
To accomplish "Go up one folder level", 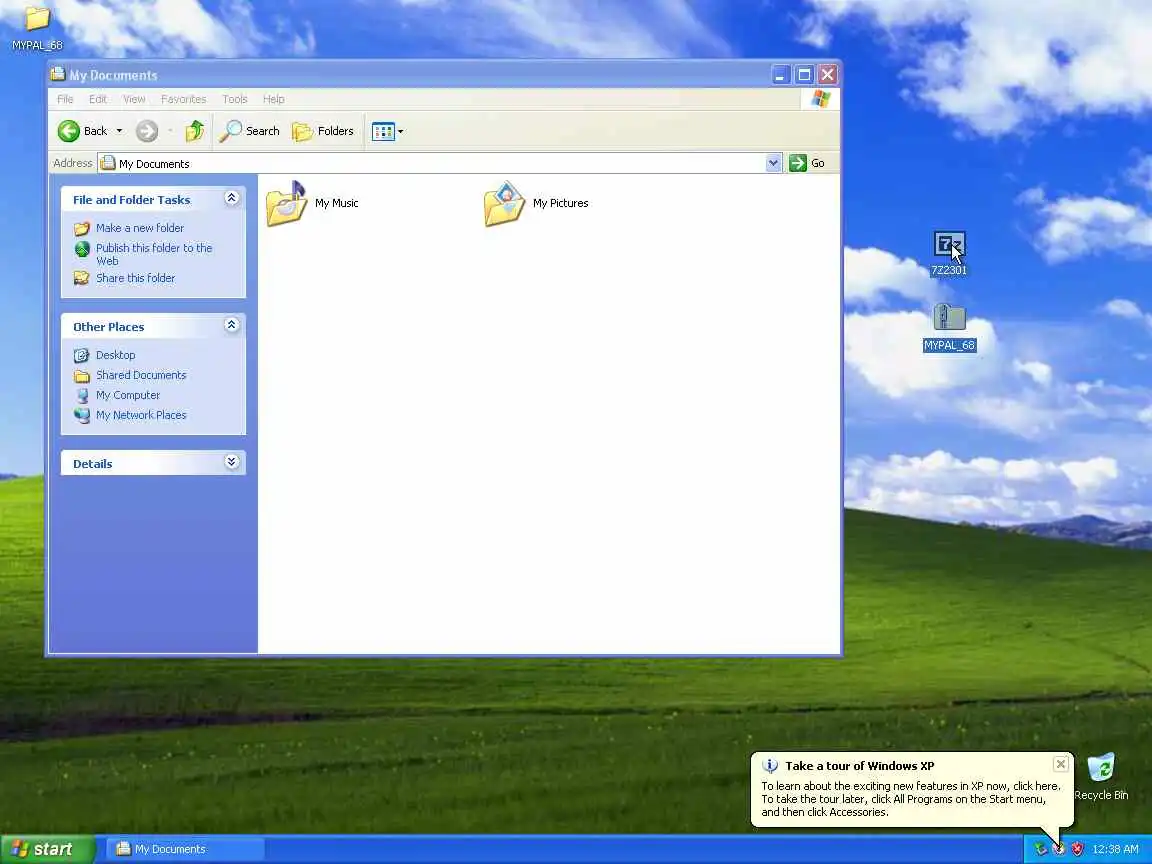I will click(195, 131).
